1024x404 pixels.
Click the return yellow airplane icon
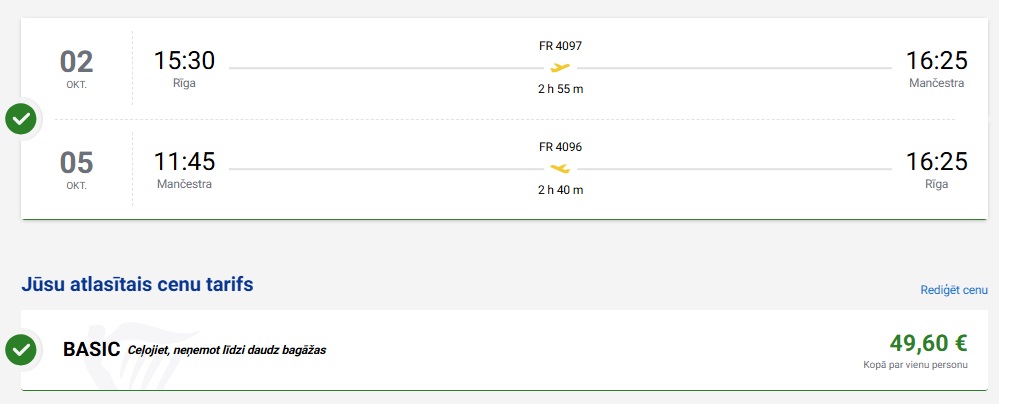coord(560,168)
